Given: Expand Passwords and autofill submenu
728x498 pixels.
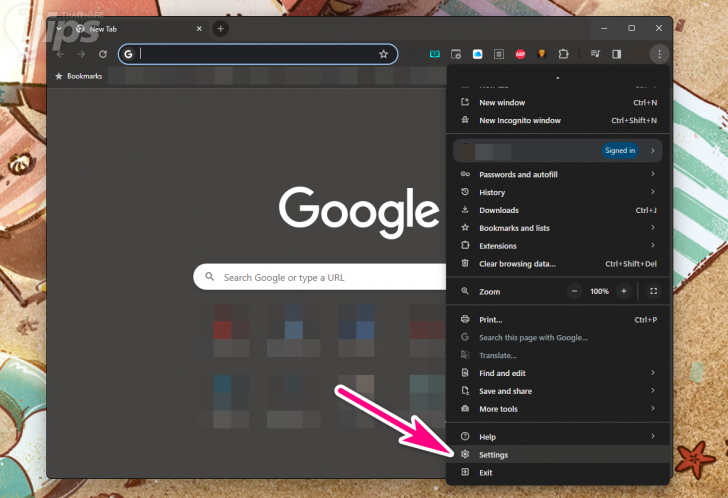Looking at the screenshot, I should click(x=559, y=174).
